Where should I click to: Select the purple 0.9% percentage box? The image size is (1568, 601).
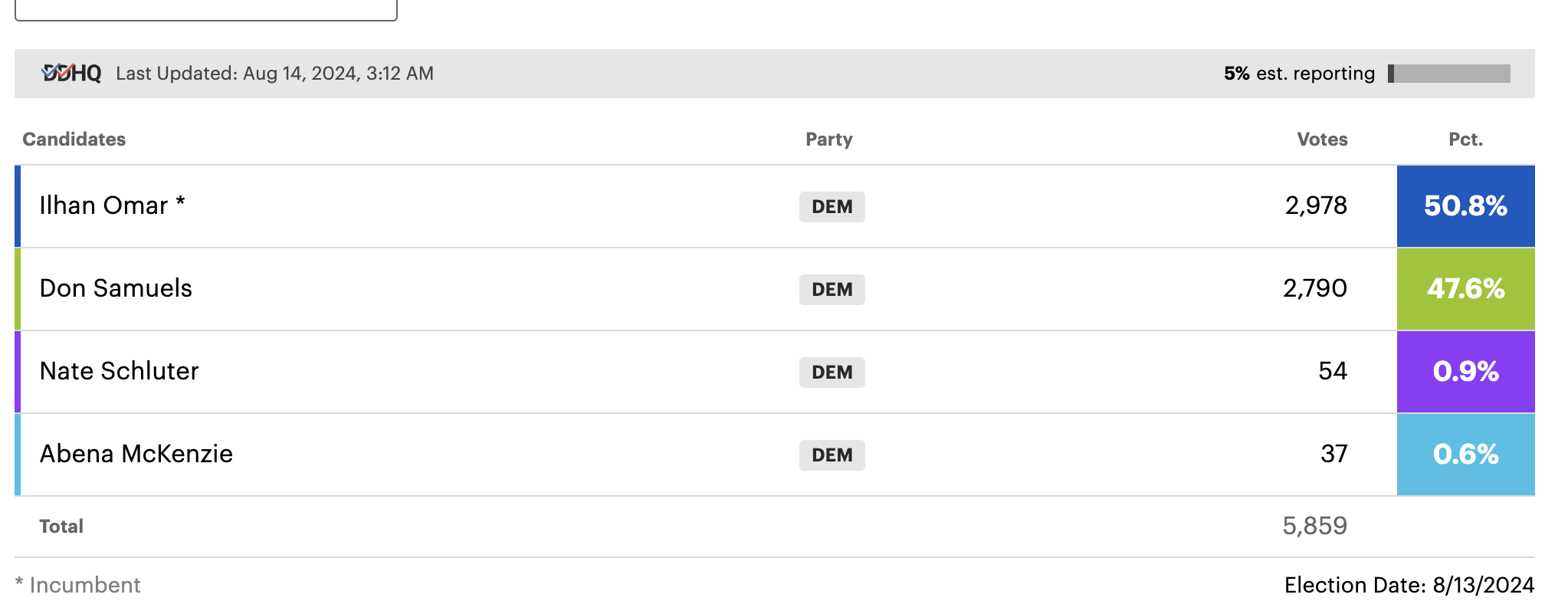[1465, 372]
